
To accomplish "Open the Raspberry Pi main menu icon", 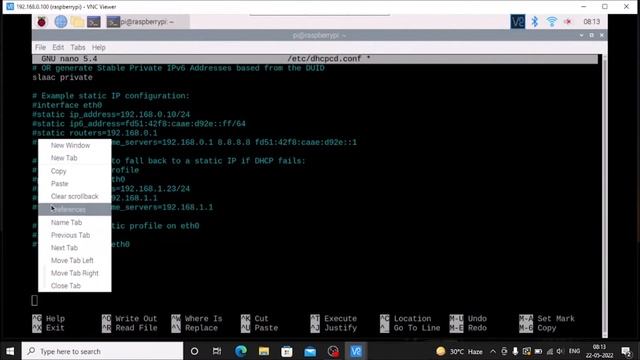I will click(x=42, y=22).
